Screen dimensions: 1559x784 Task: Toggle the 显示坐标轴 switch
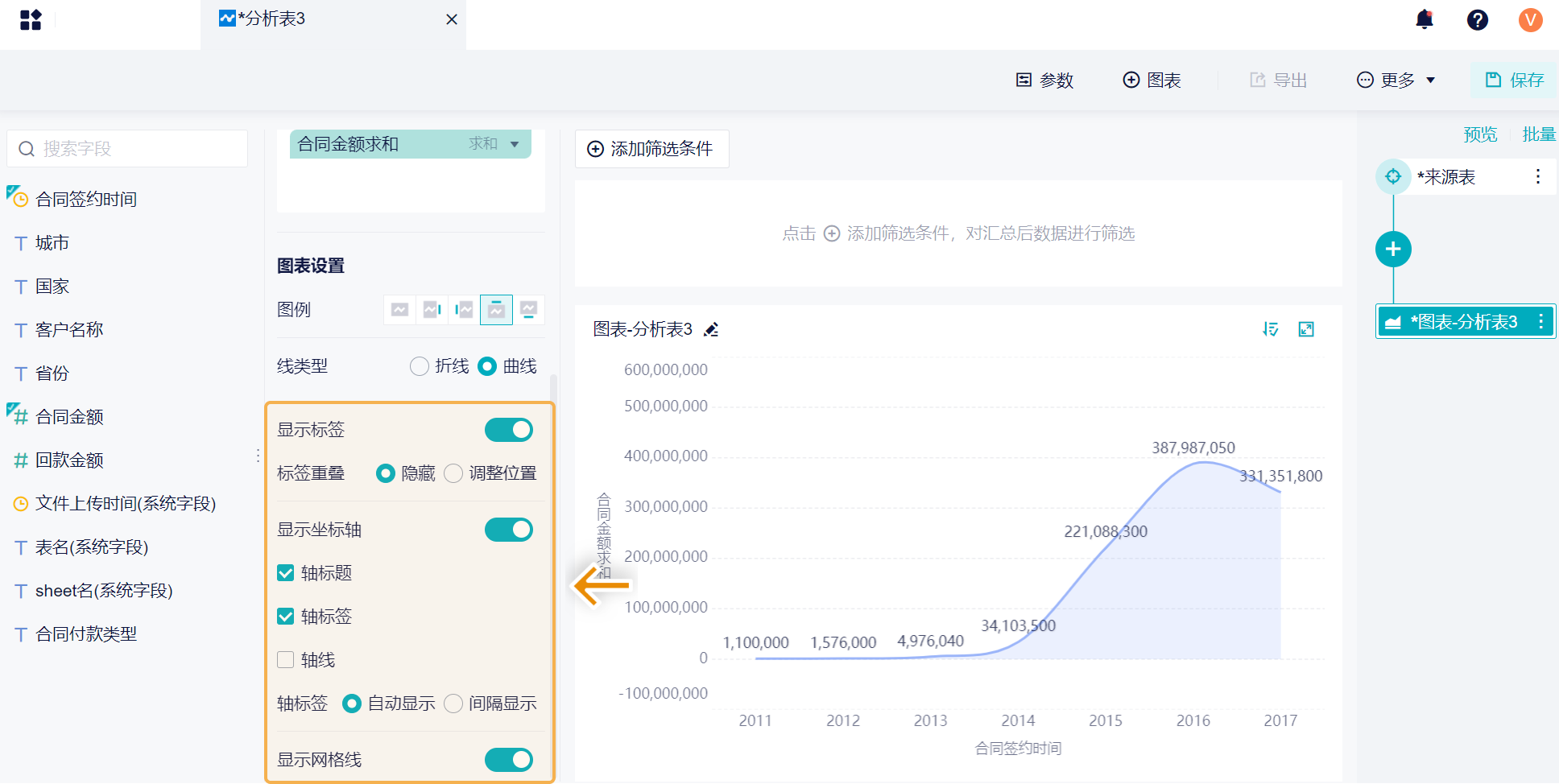tap(509, 530)
